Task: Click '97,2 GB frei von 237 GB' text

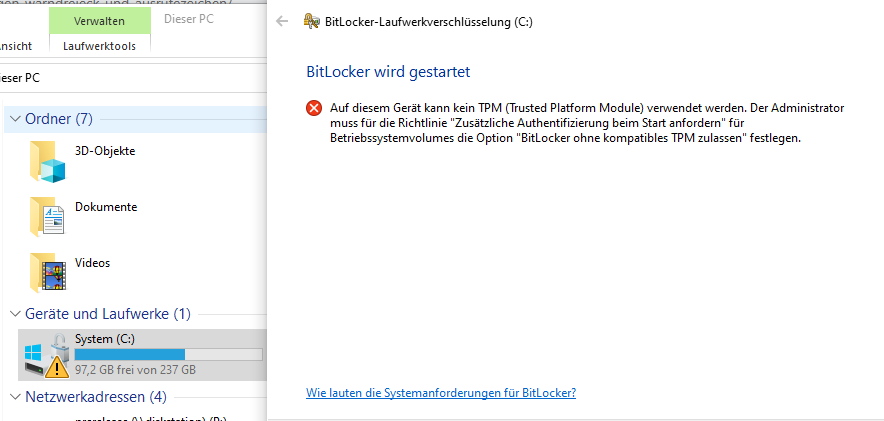Action: [135, 370]
